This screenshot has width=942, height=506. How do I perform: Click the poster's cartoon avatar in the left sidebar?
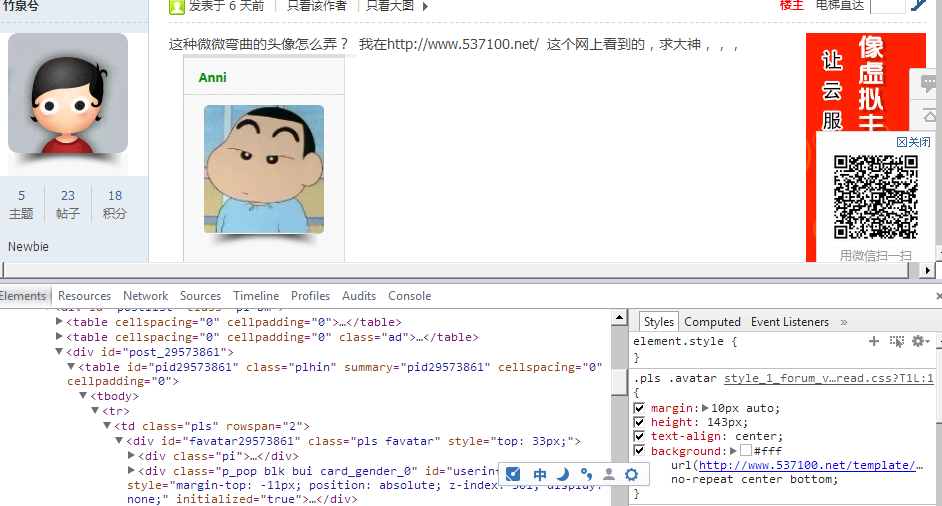point(68,93)
